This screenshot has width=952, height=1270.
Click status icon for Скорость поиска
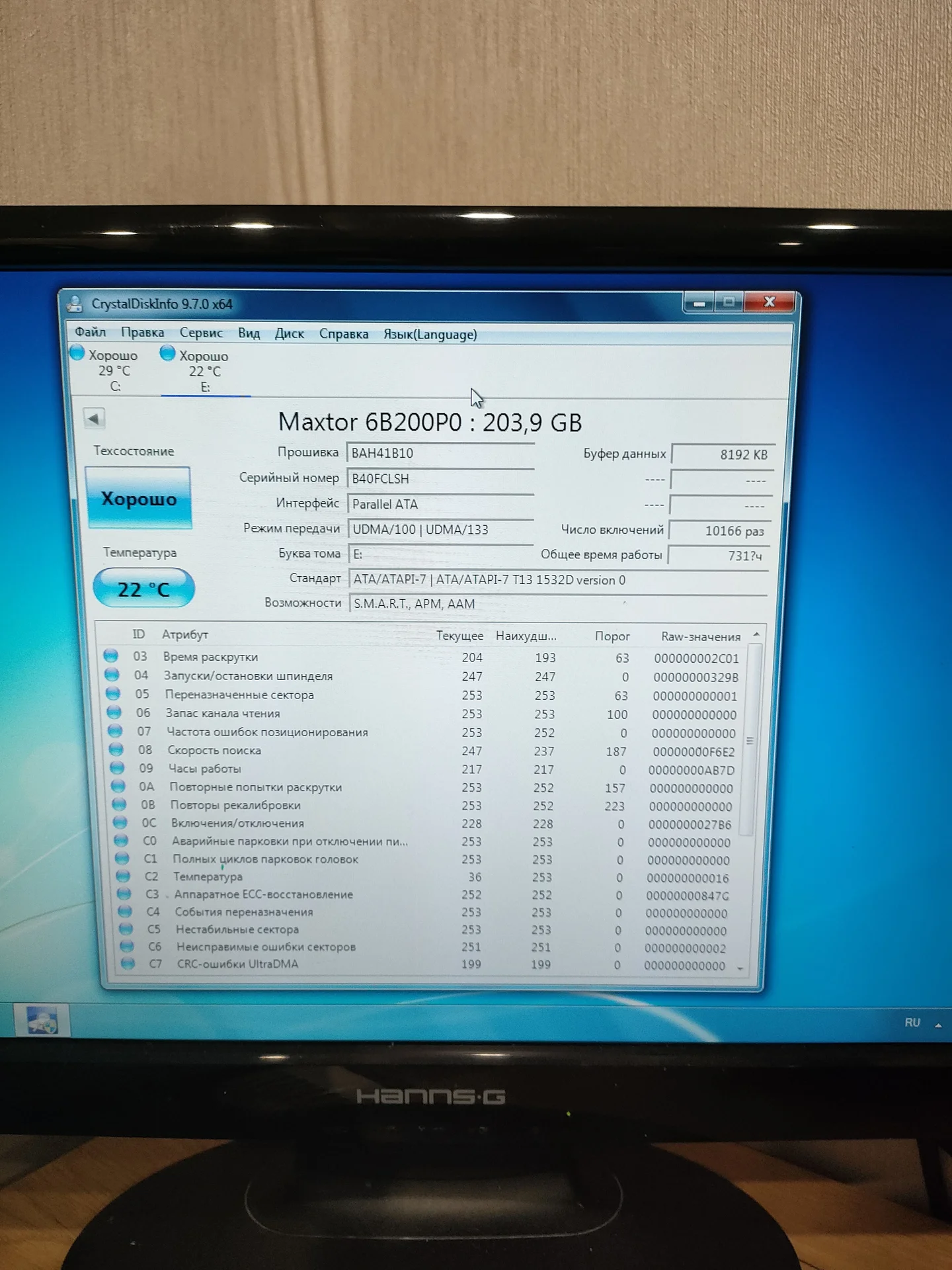coord(116,749)
